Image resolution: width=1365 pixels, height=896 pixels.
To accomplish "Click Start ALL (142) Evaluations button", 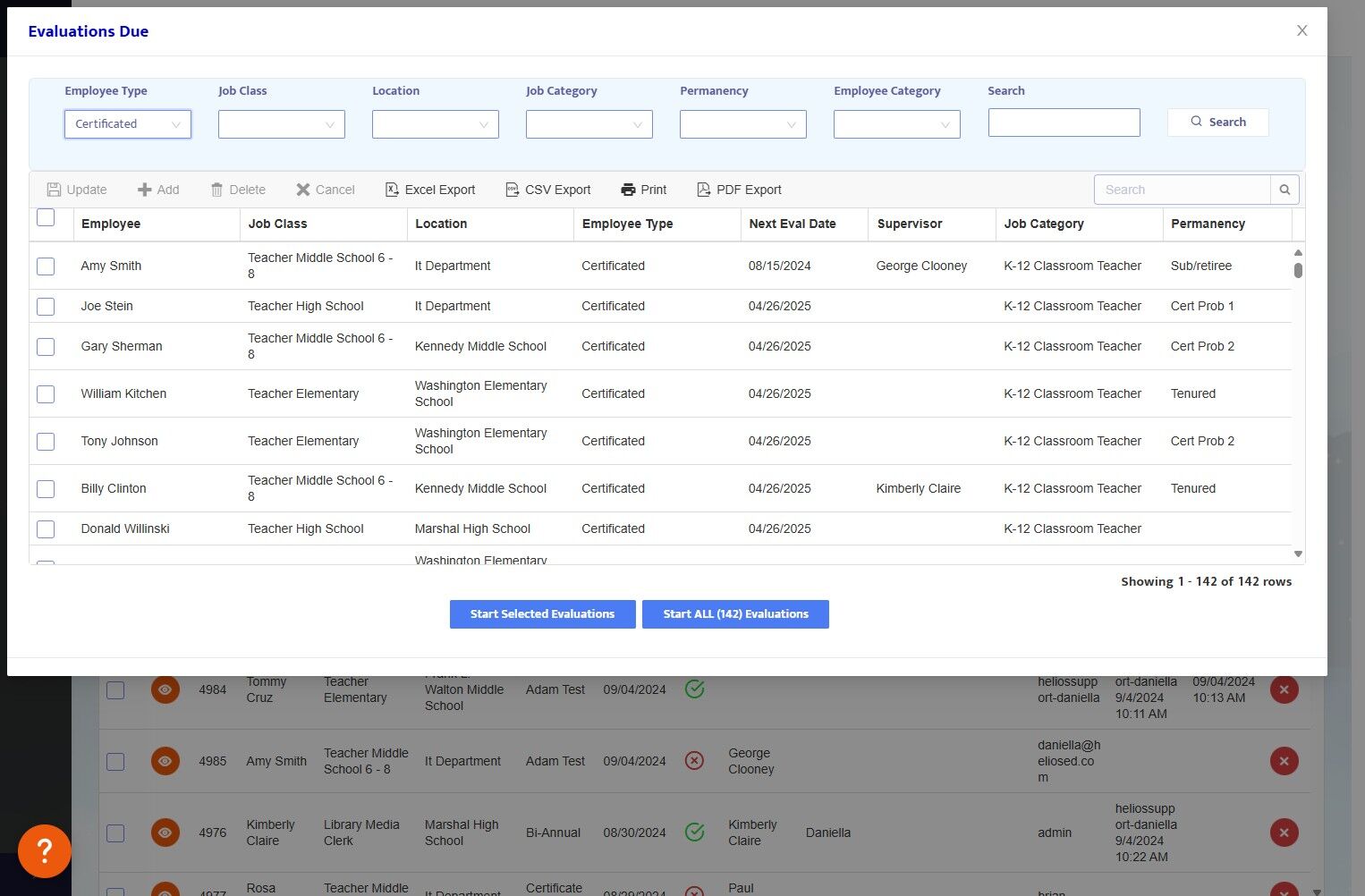I will [x=735, y=614].
